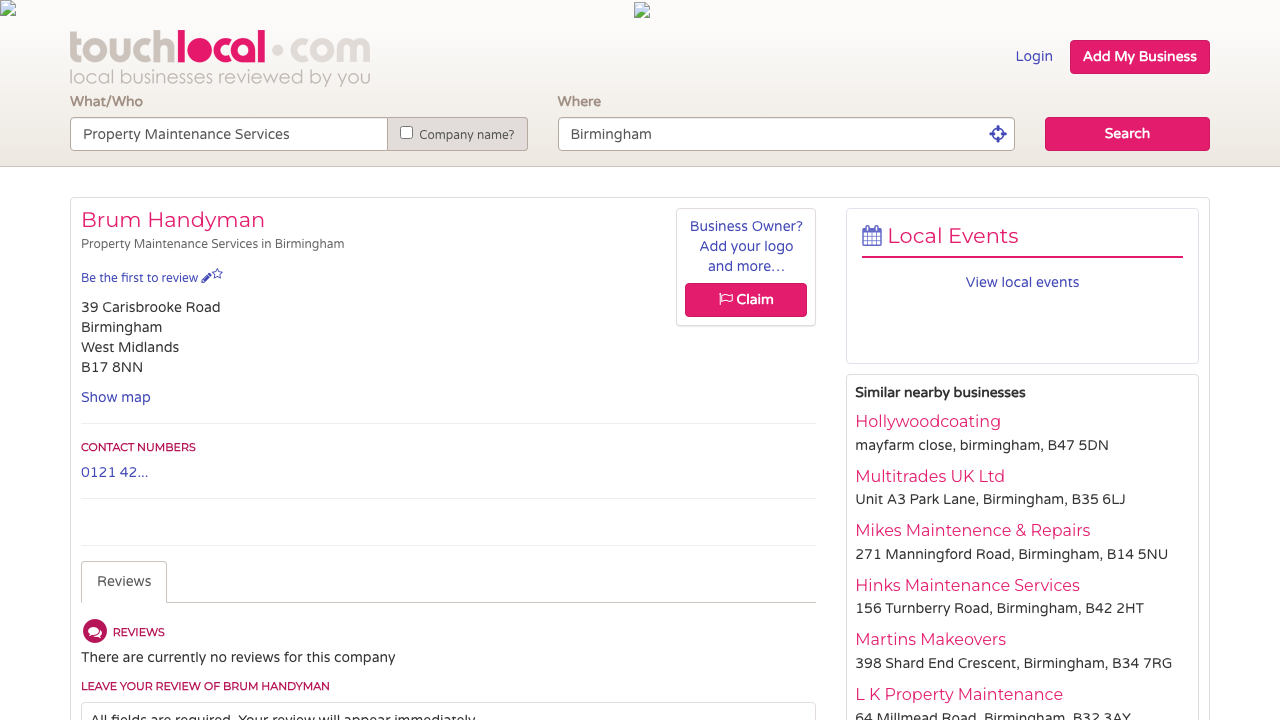Click the broken image placeholder at top center
Image resolution: width=1280 pixels, height=720 pixels.
[640, 10]
